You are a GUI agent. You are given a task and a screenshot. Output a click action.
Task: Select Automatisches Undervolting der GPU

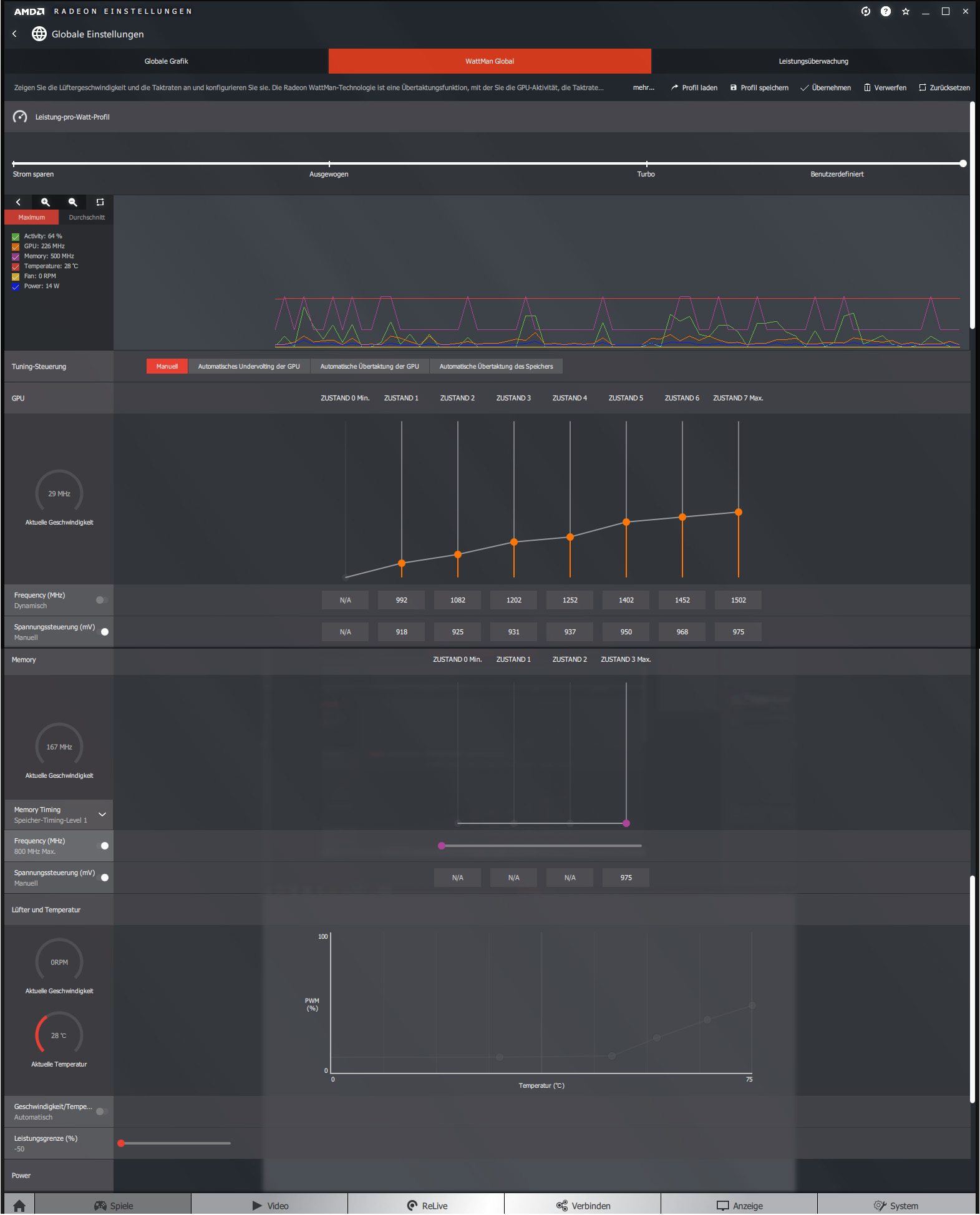point(249,366)
